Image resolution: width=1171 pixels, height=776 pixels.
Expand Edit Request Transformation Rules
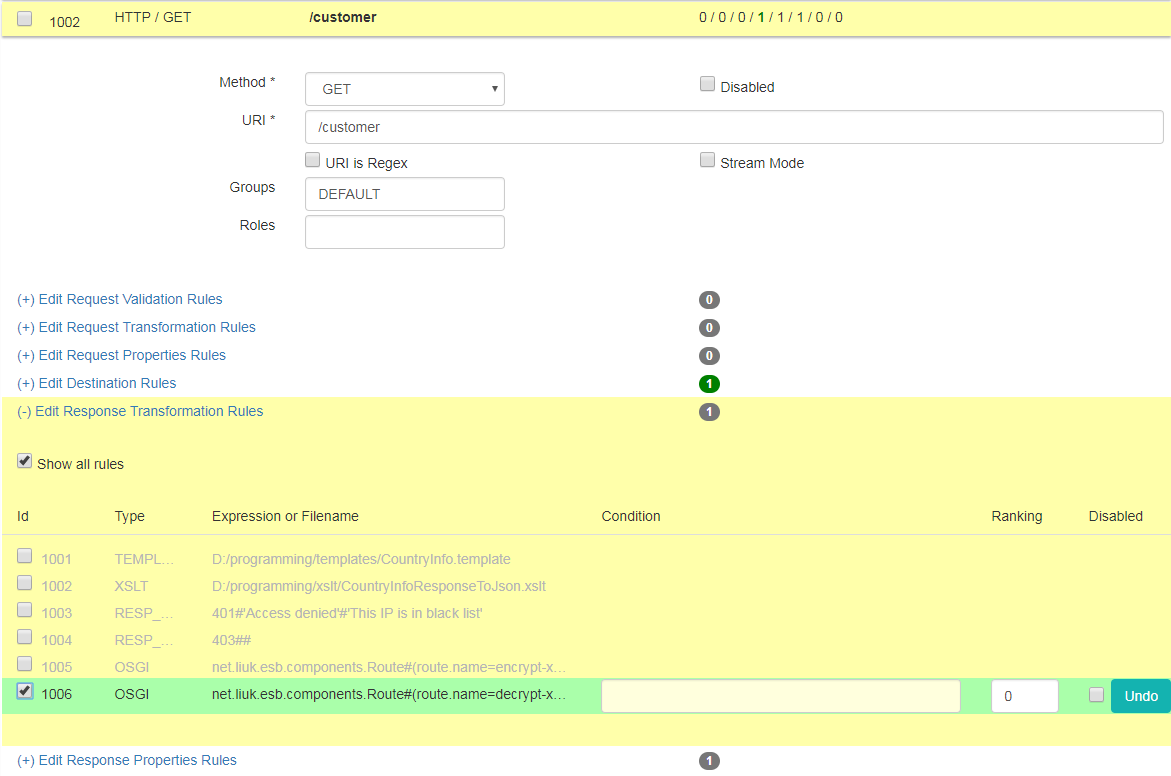pos(136,327)
